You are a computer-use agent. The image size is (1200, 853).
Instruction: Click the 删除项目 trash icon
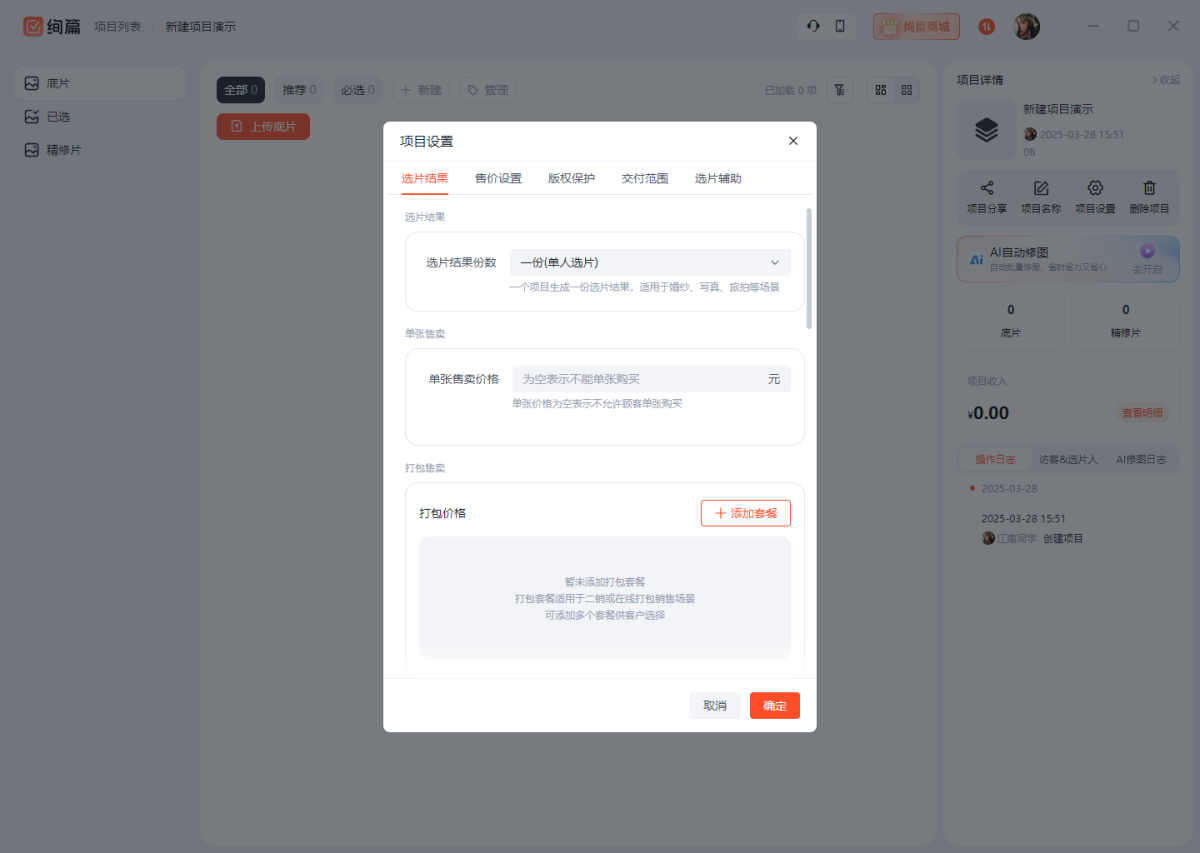pos(1149,188)
